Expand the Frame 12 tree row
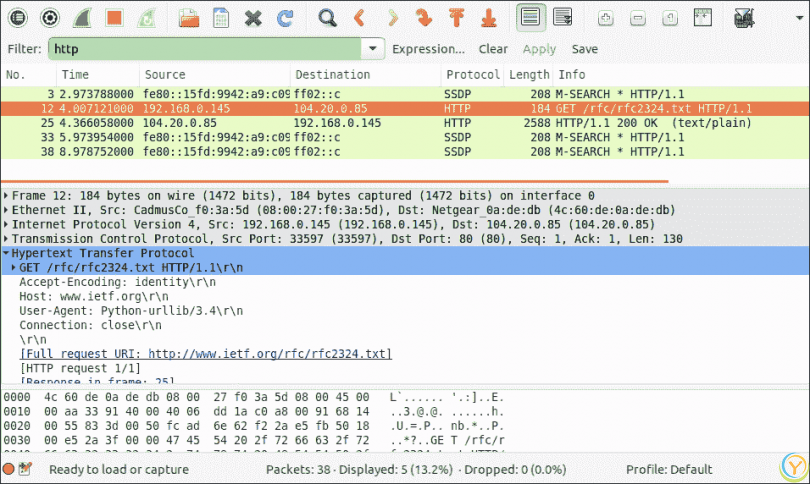 click(7, 196)
